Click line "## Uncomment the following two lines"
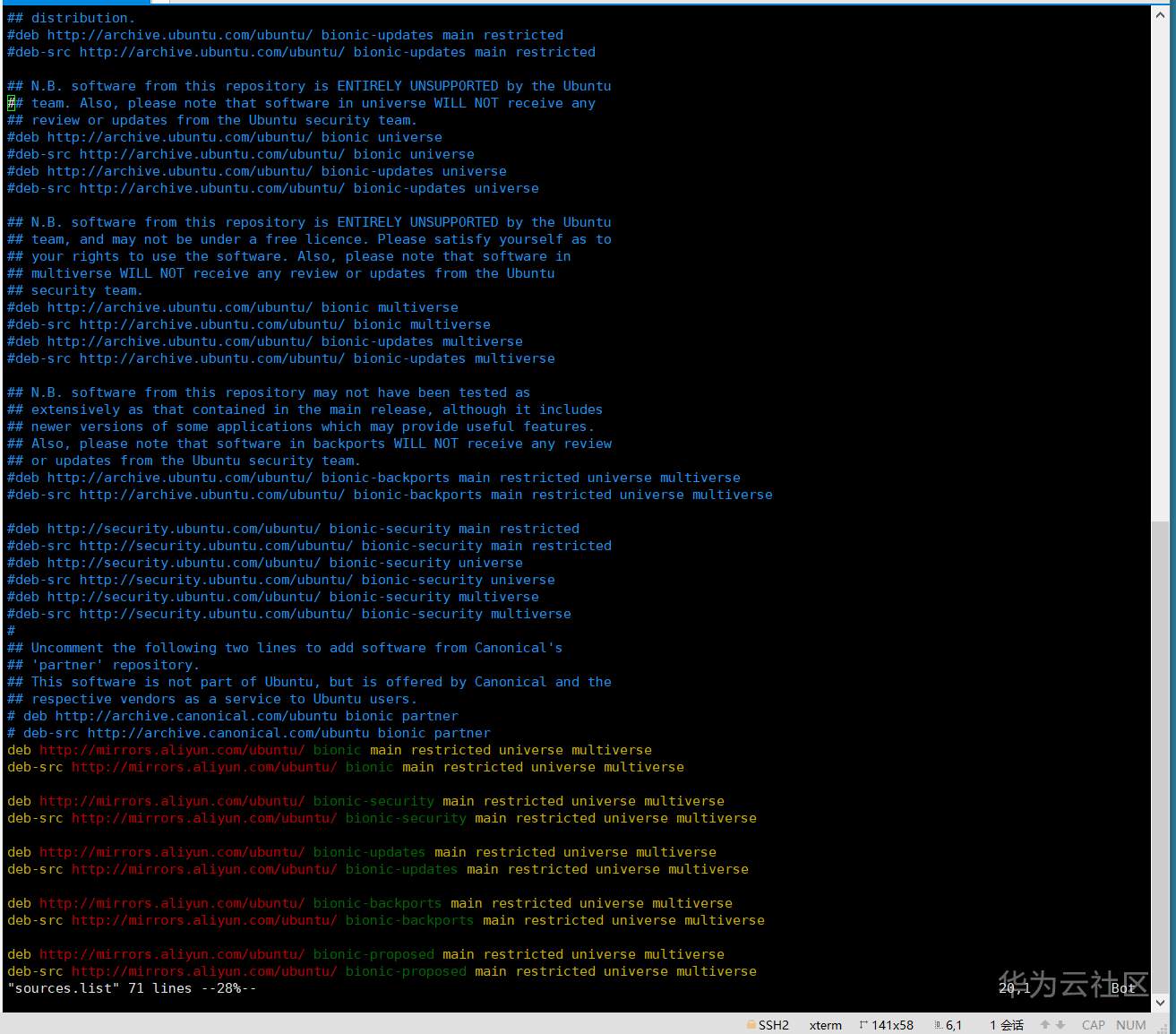Screen dimensions: 1176x1034 click(285, 648)
